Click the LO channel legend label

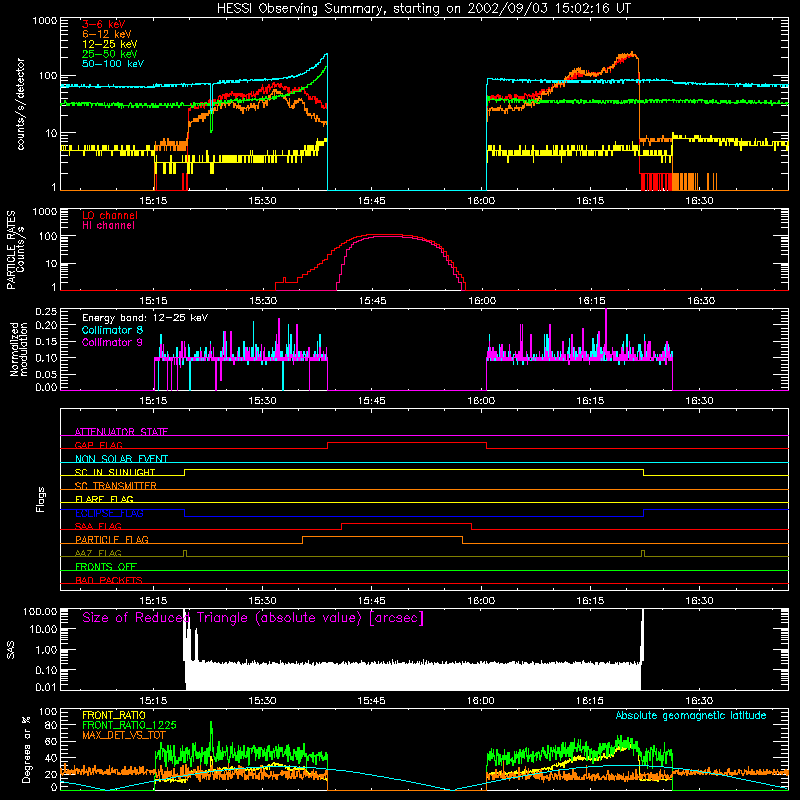[110, 215]
